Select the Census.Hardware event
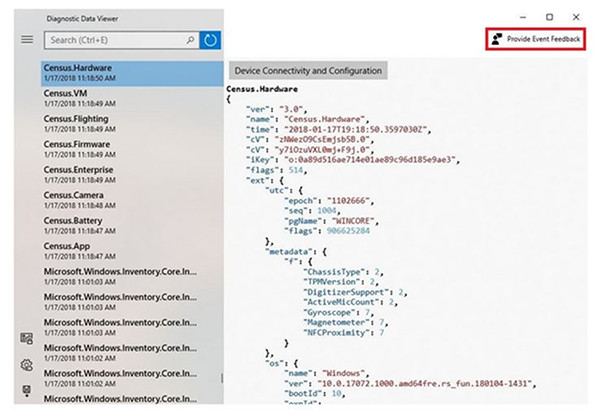This screenshot has width=600, height=414. tap(132, 73)
